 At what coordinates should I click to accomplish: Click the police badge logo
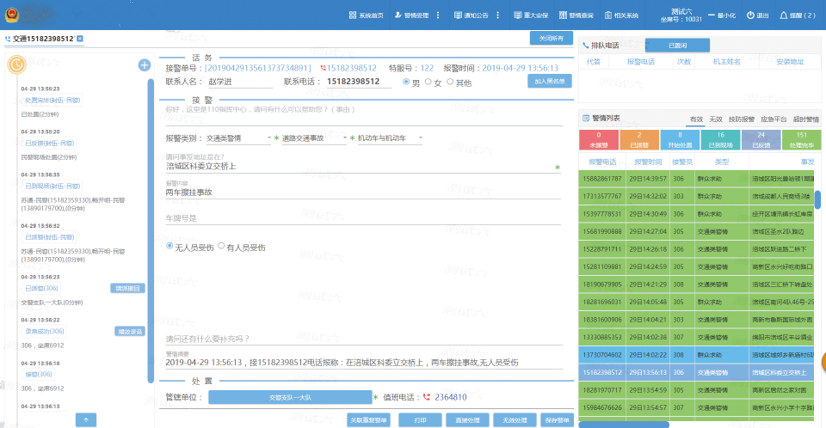11,15
